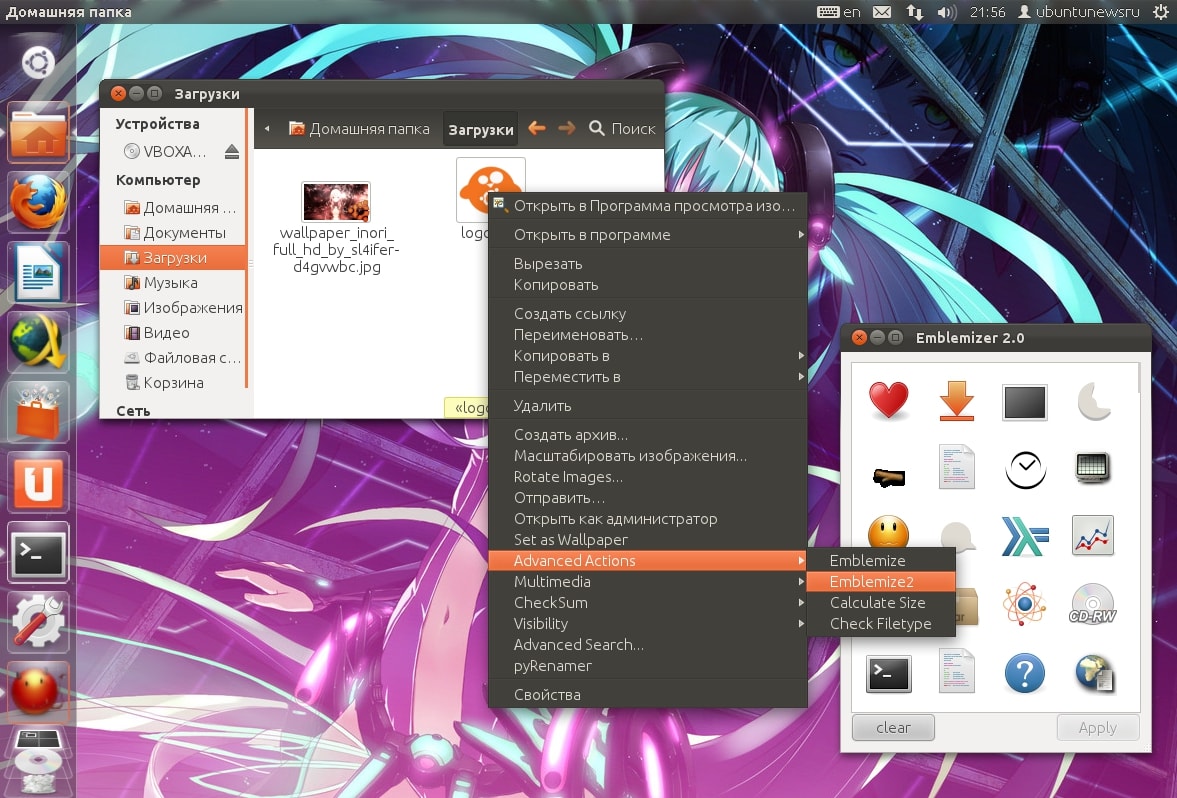The image size is (1177, 798).
Task: Select the terminal prompt emblem in Emblemizer
Action: 889,673
